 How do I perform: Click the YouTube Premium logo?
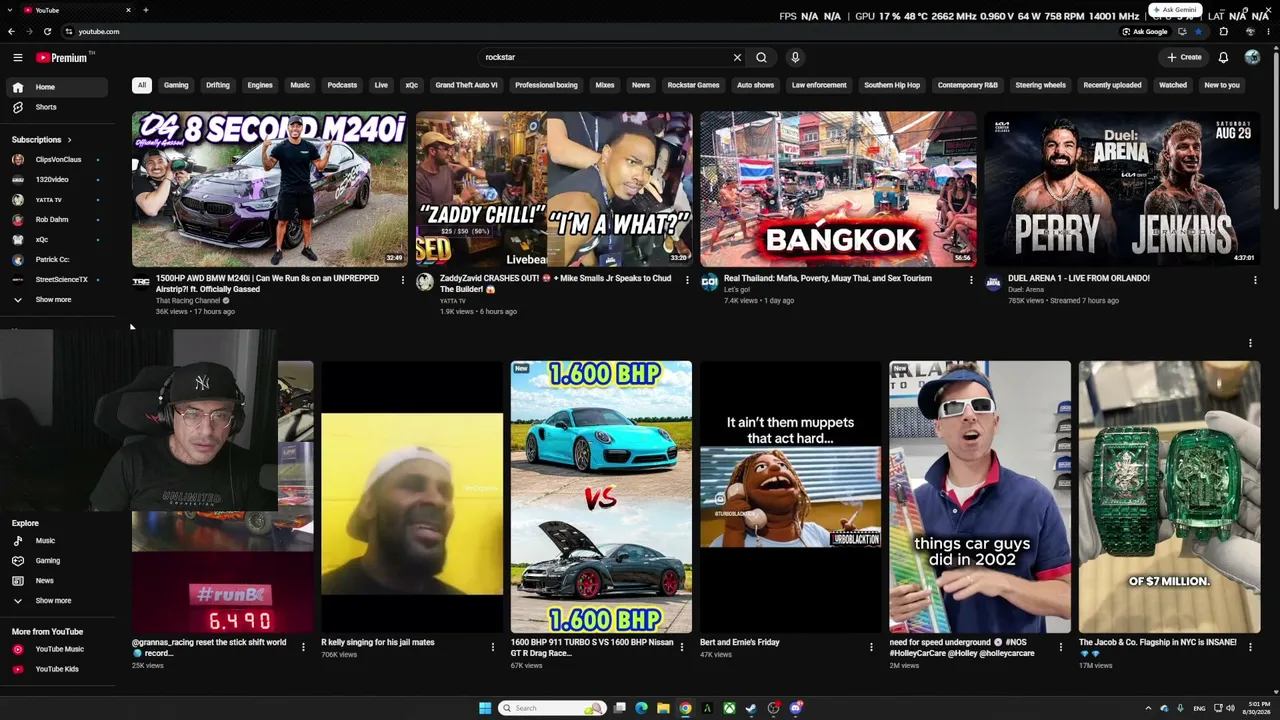click(x=64, y=58)
